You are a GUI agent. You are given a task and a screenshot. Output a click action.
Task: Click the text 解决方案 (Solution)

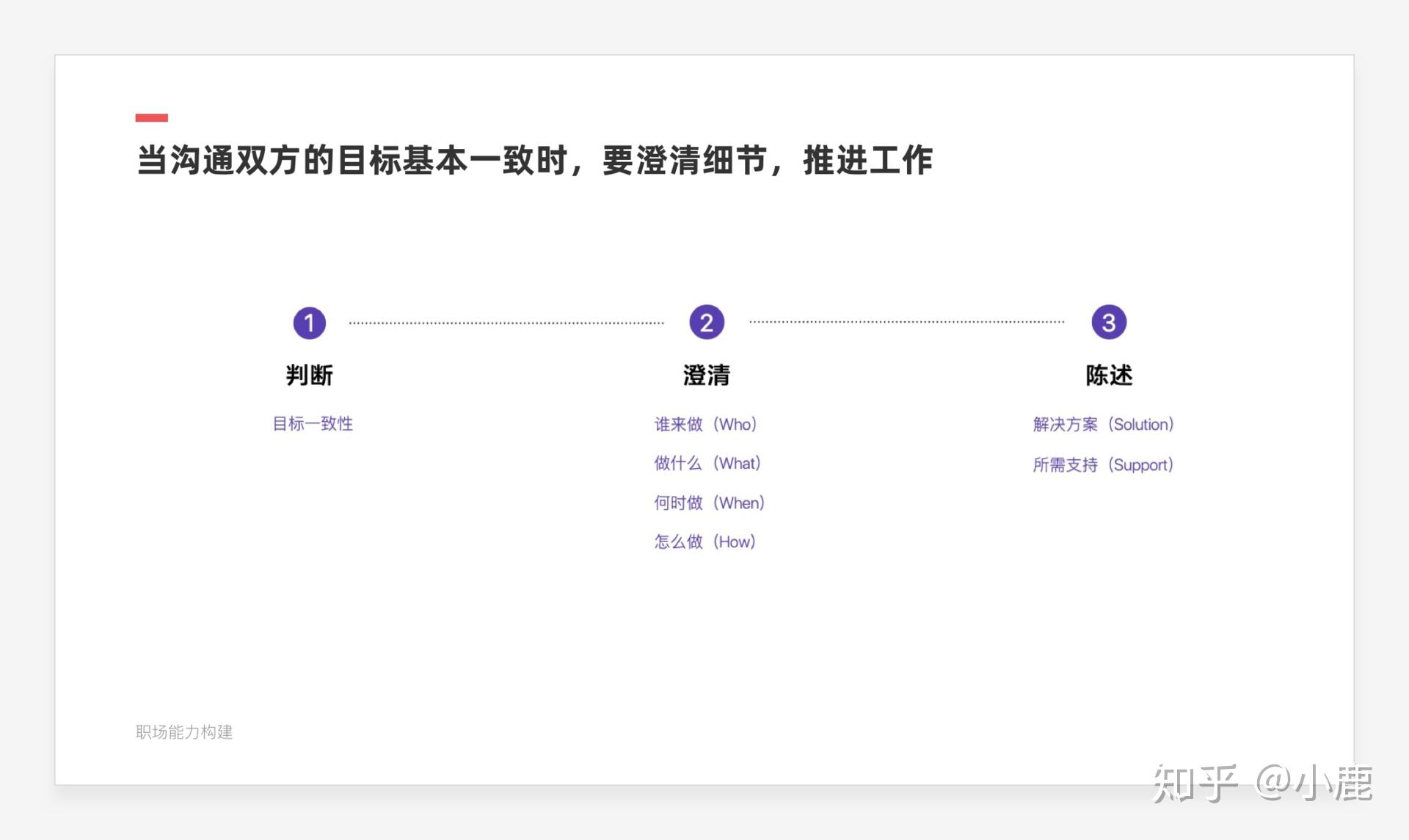[x=1103, y=424]
